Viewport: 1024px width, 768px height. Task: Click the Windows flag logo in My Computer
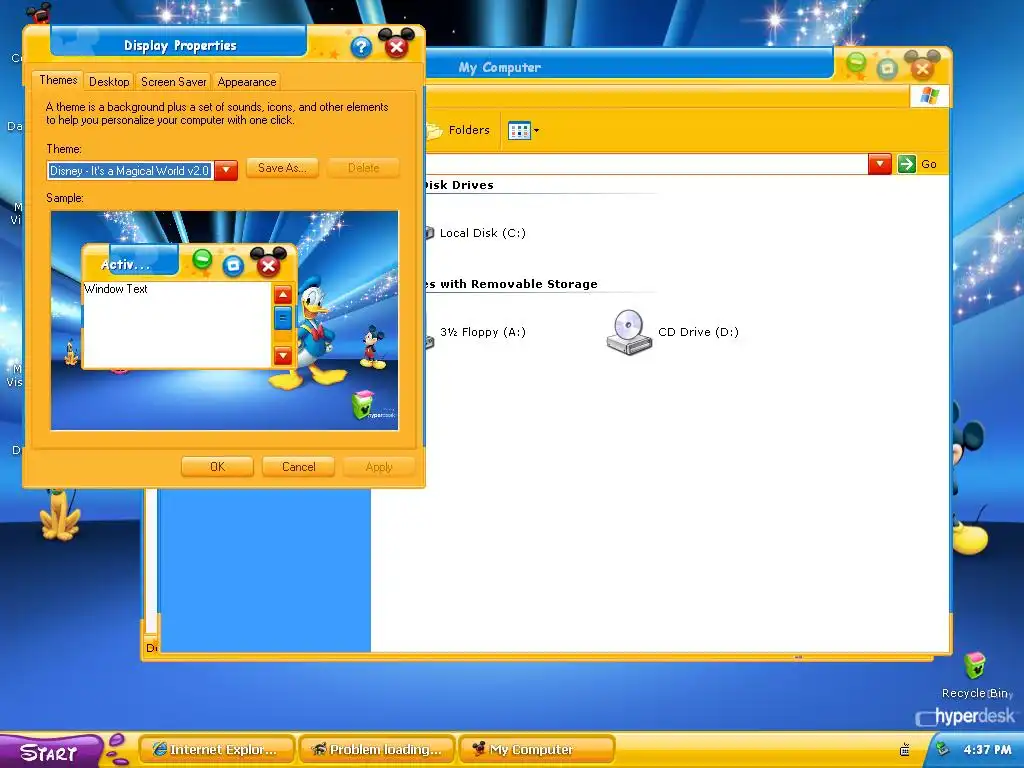point(929,96)
